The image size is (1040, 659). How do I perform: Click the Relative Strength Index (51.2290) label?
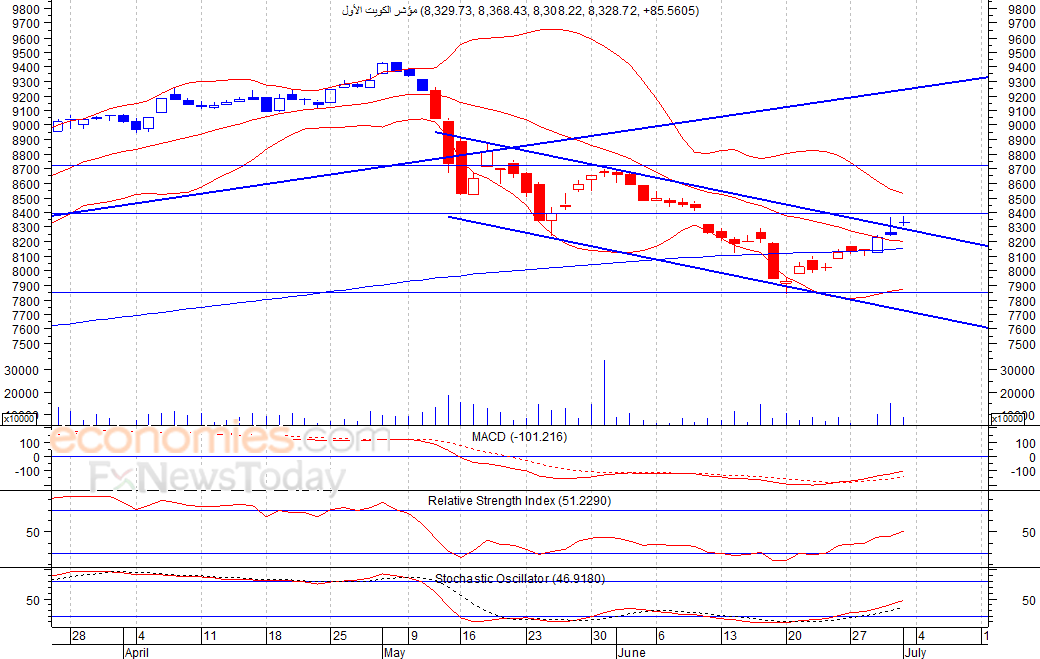pyautogui.click(x=519, y=501)
